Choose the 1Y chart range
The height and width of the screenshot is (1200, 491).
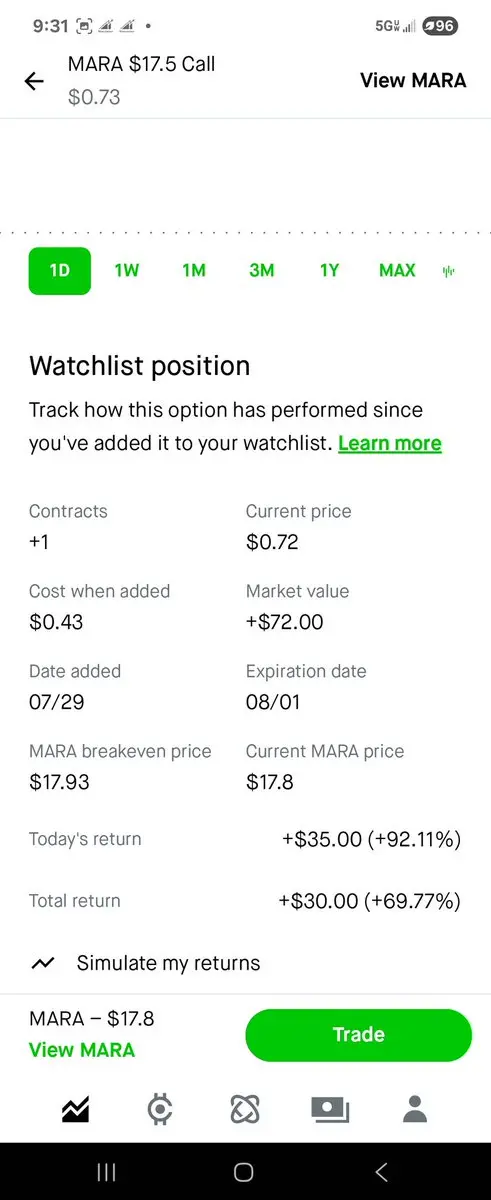coord(329,271)
